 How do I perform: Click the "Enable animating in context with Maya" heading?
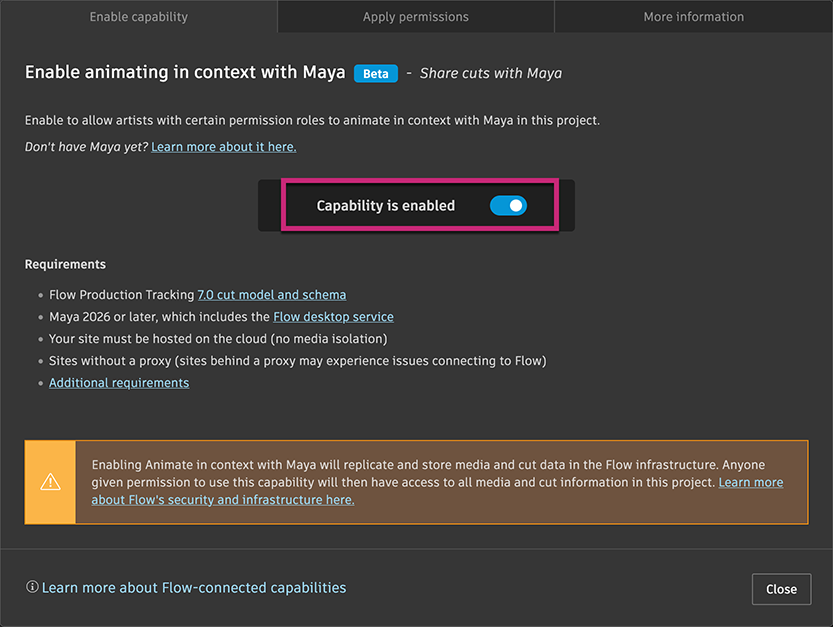pos(185,73)
